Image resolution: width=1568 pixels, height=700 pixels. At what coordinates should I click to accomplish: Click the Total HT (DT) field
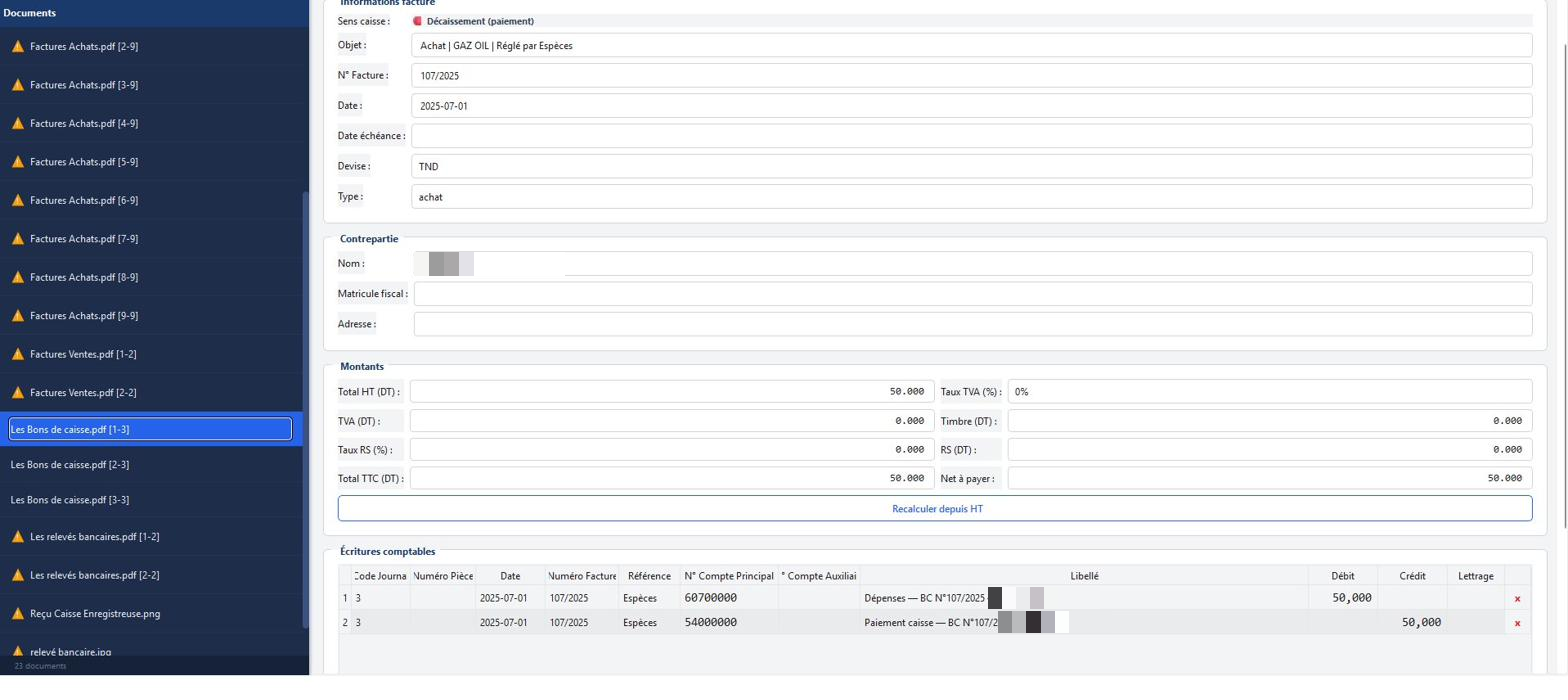point(671,392)
